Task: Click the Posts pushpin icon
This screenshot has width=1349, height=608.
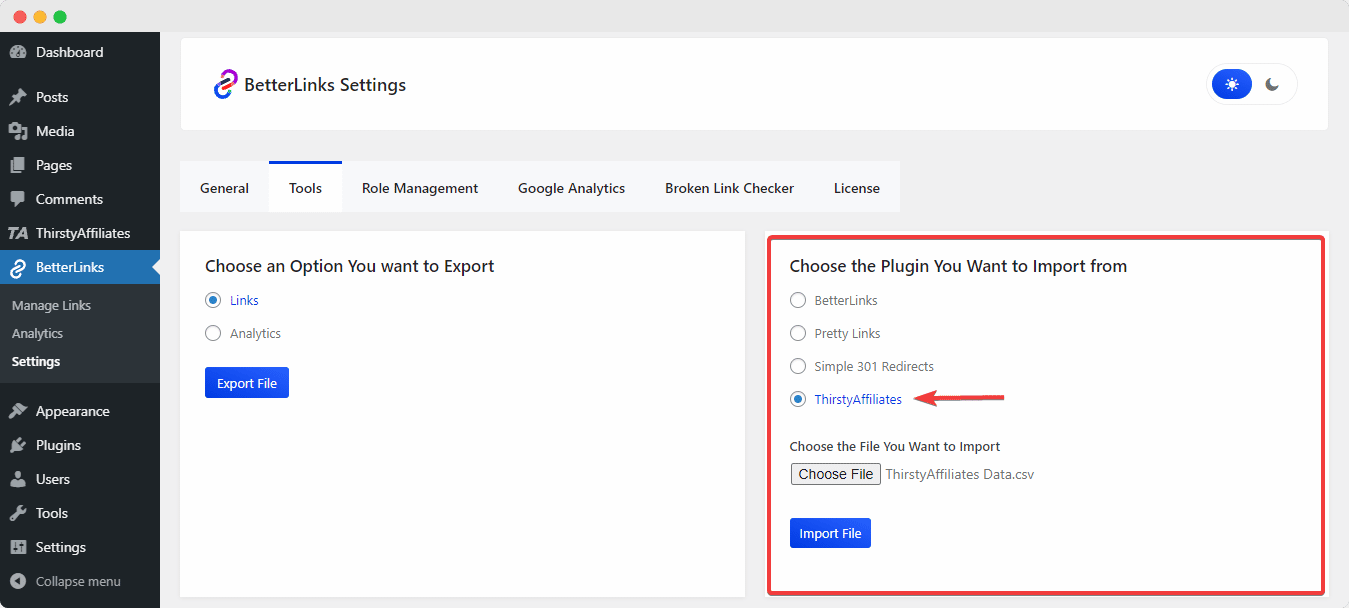Action: pos(18,97)
